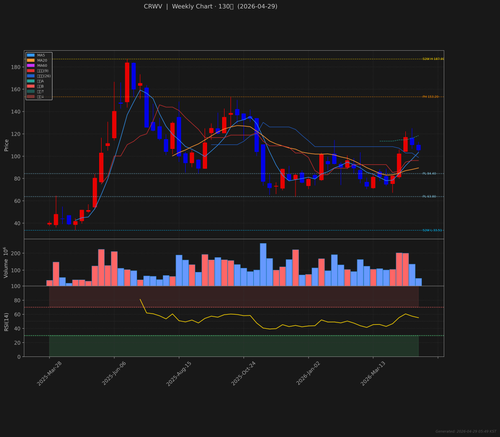The height and width of the screenshot is (437, 500).
Task: Click the 60 tick on the price axis
Action: tap(17, 201)
